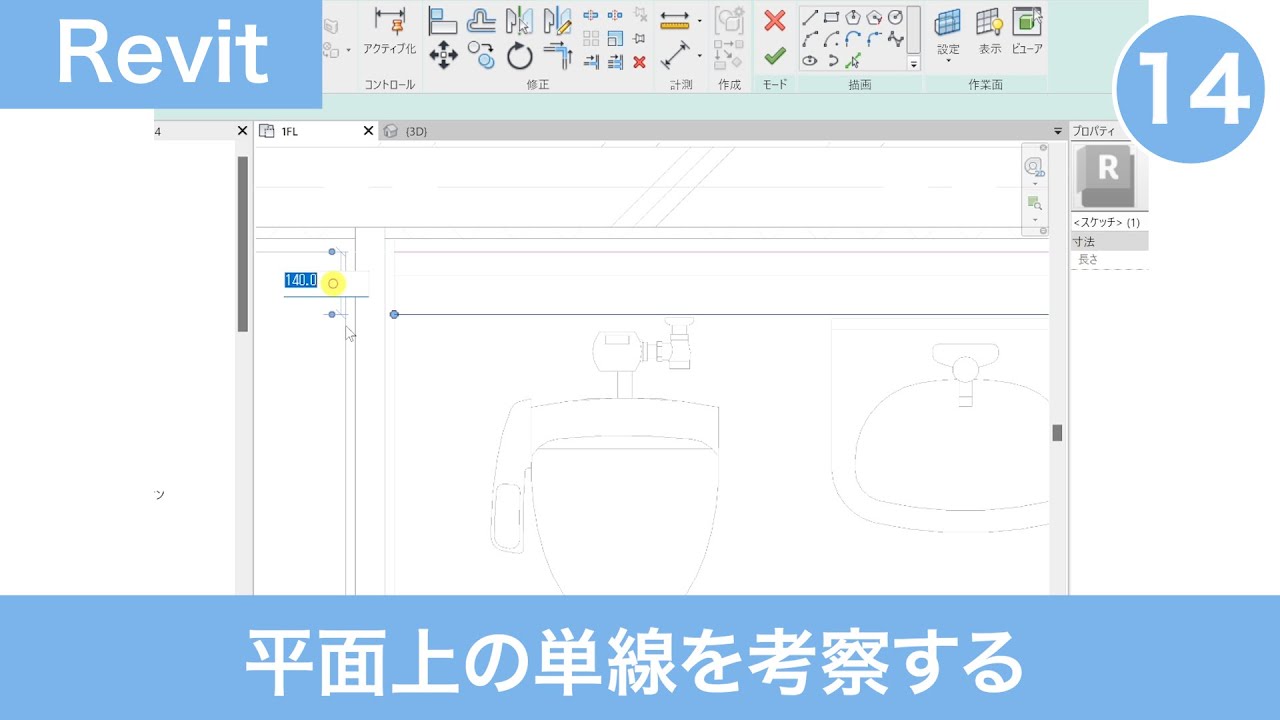Click the 140.0 dimension input field
1280x720 pixels.
(326, 282)
